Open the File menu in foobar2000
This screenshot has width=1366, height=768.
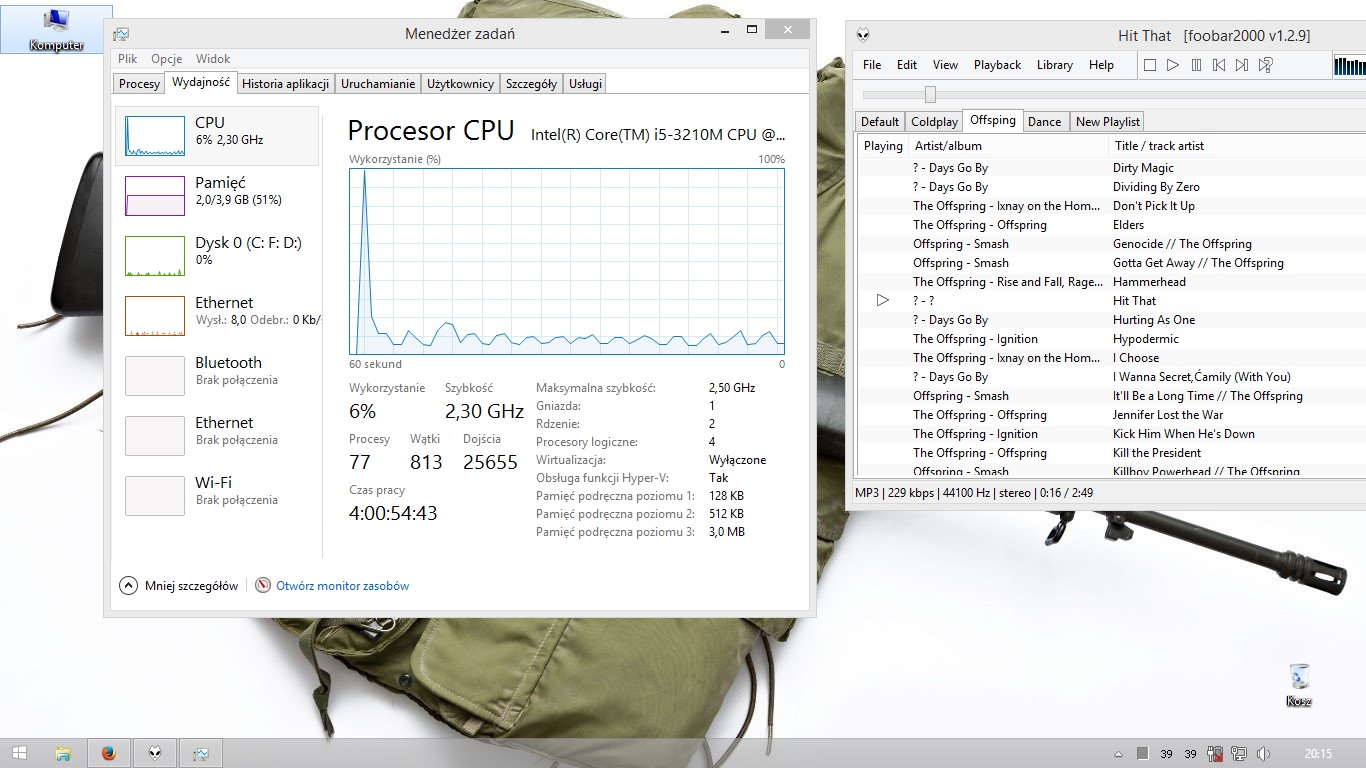click(x=872, y=65)
